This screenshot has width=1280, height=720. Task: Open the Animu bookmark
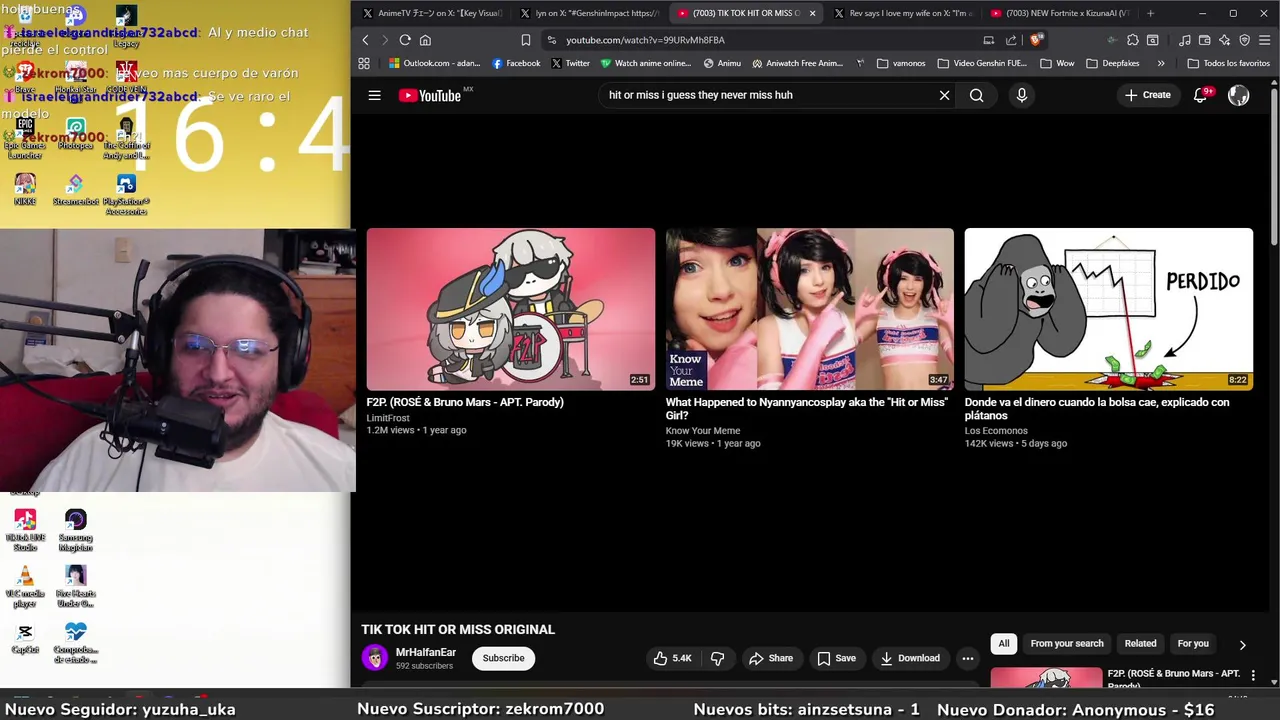tap(722, 63)
